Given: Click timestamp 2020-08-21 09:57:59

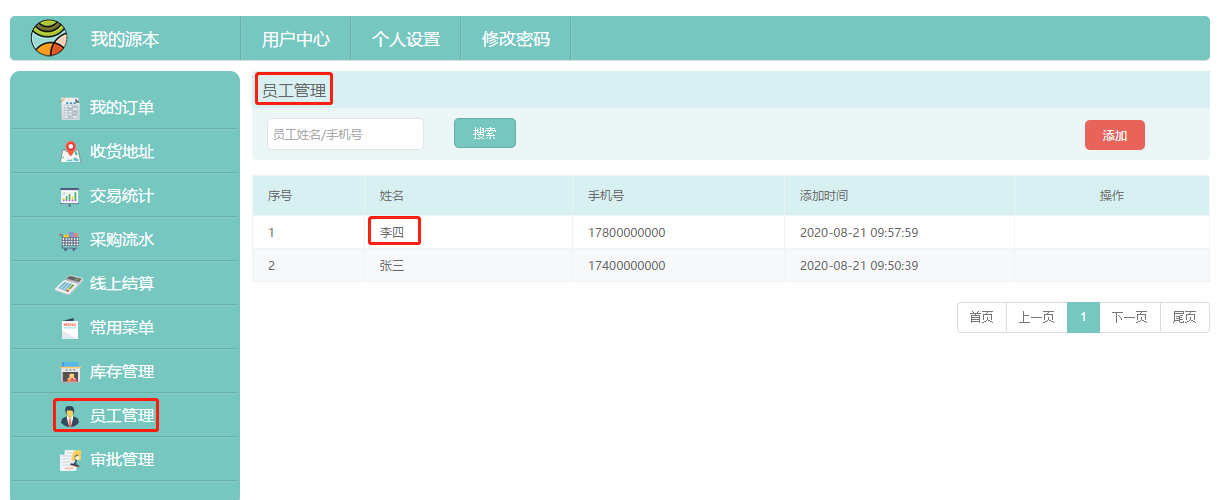Looking at the screenshot, I should point(859,232).
